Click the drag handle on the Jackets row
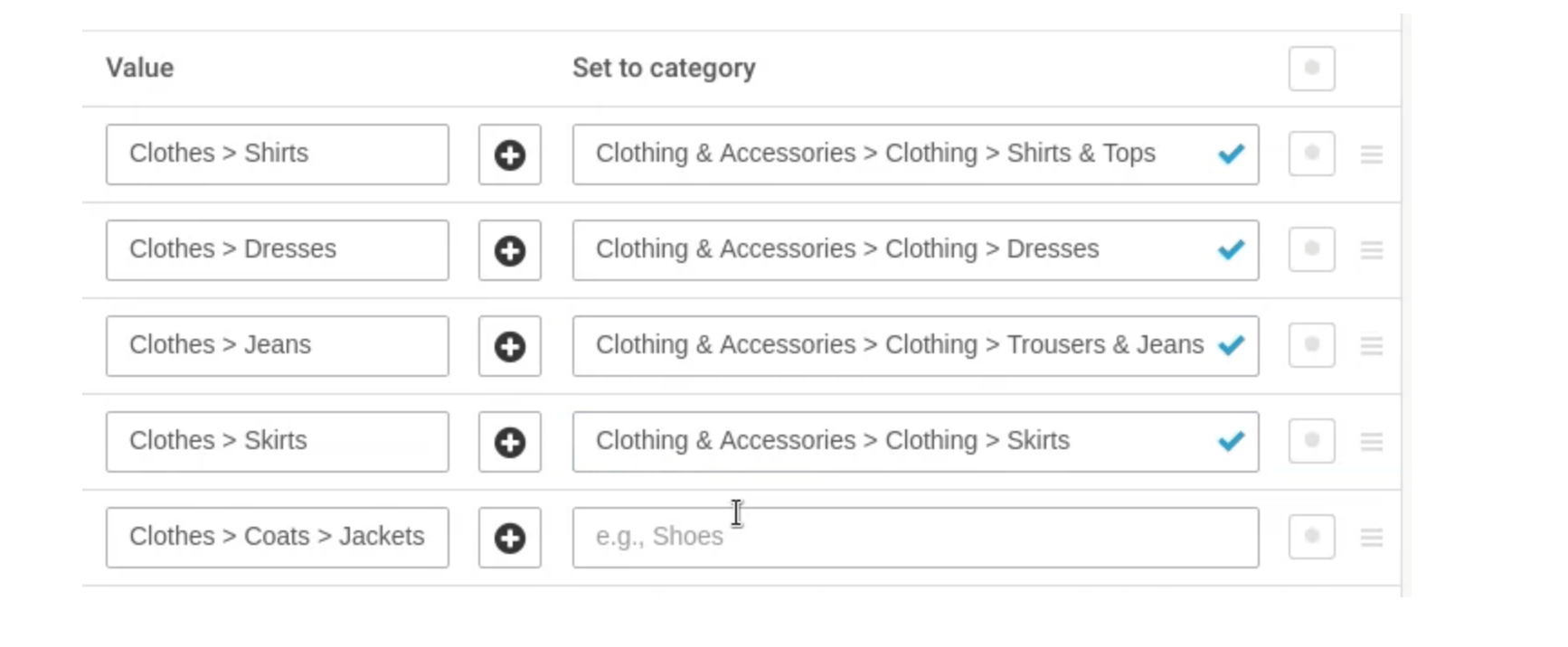 click(1373, 537)
